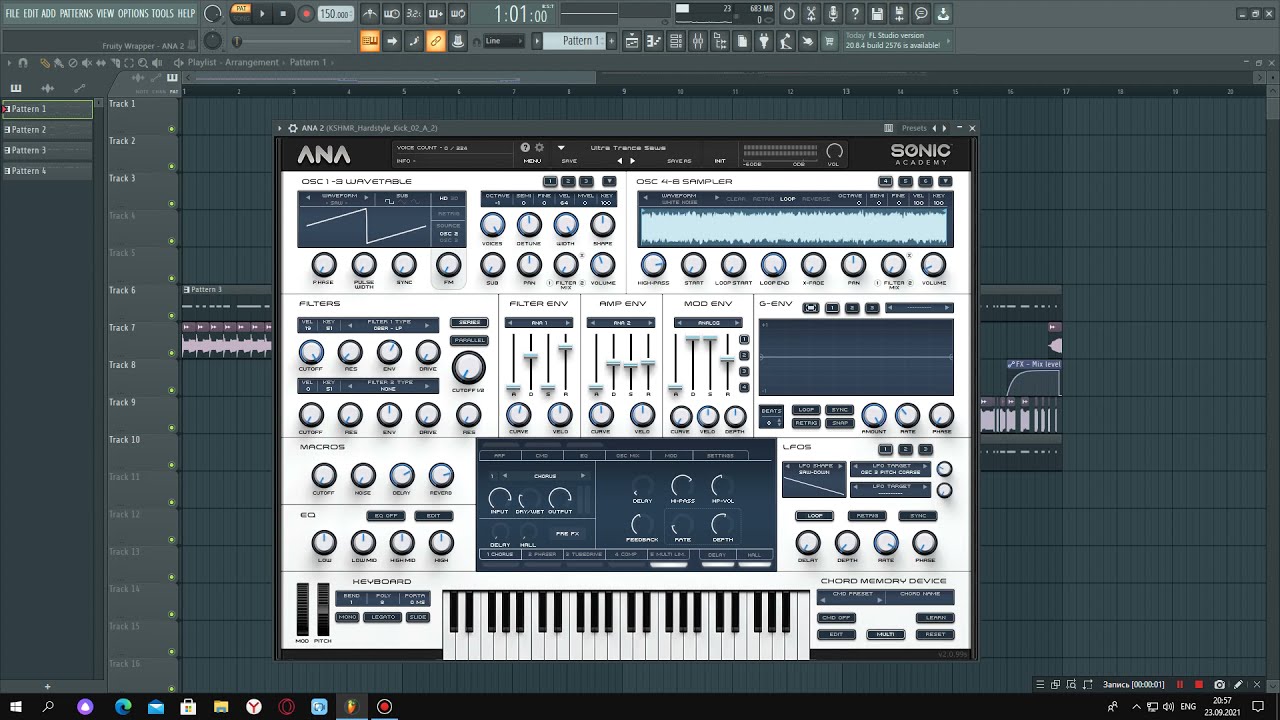Click the Save project floppy icon
Image resolution: width=1280 pixels, height=720 pixels.
tap(877, 14)
